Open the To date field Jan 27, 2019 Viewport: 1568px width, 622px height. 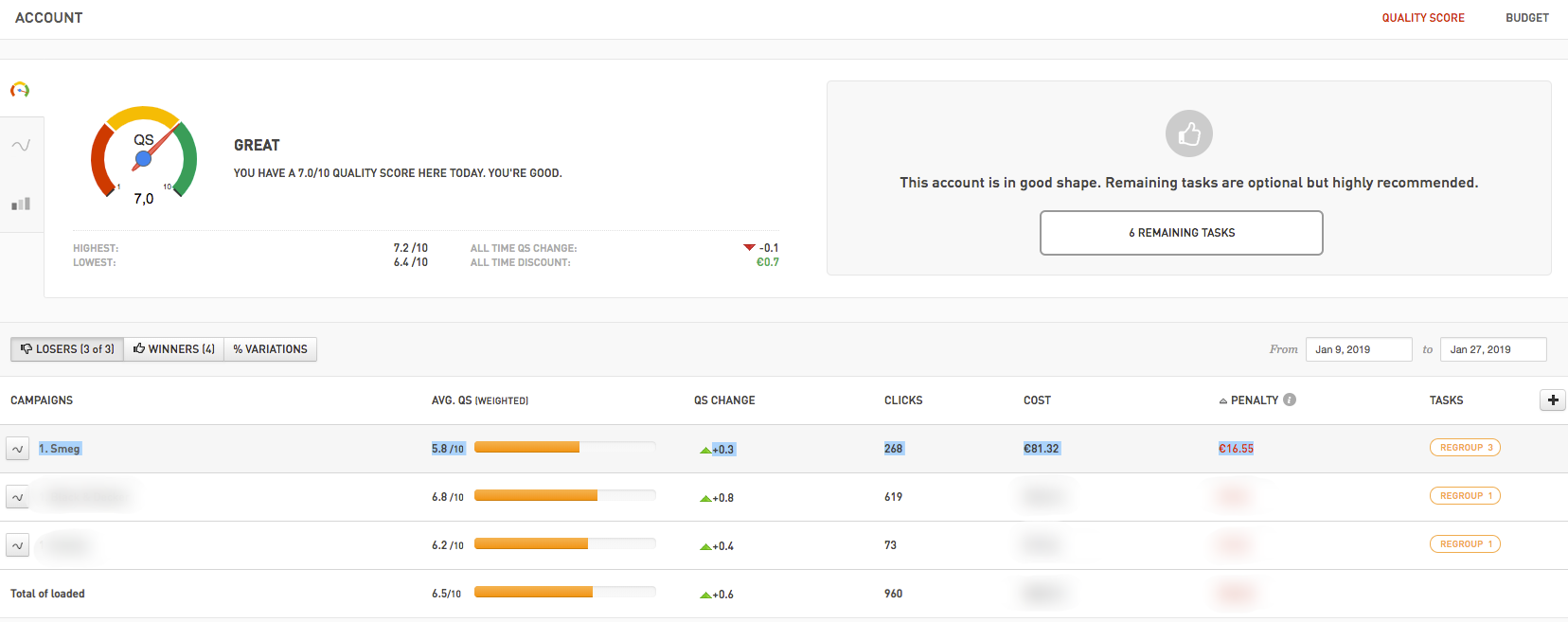[1493, 349]
